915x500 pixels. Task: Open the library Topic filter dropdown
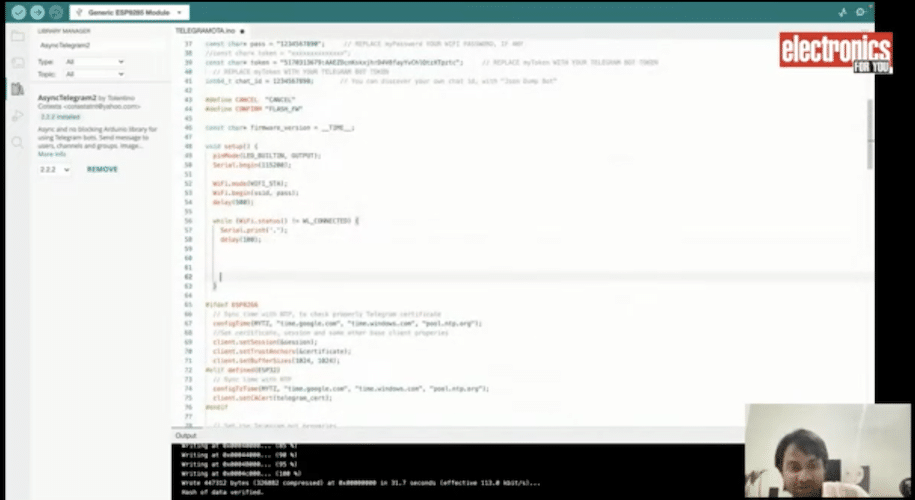(x=94, y=74)
